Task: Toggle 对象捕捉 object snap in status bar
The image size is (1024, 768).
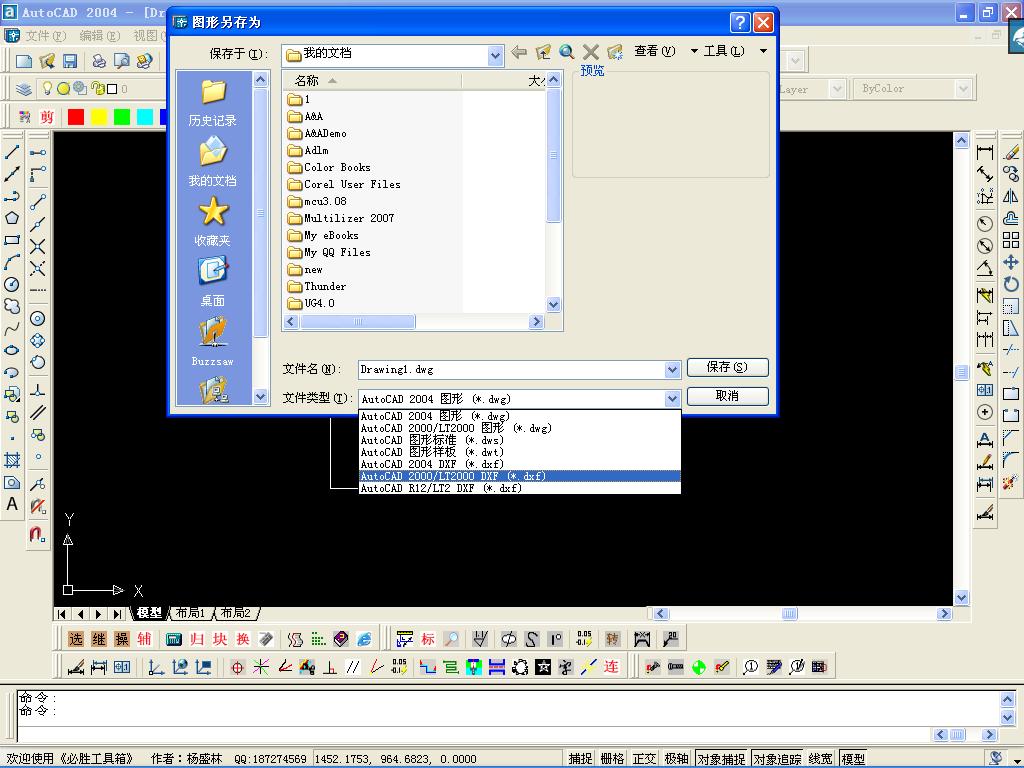Action: (721, 759)
